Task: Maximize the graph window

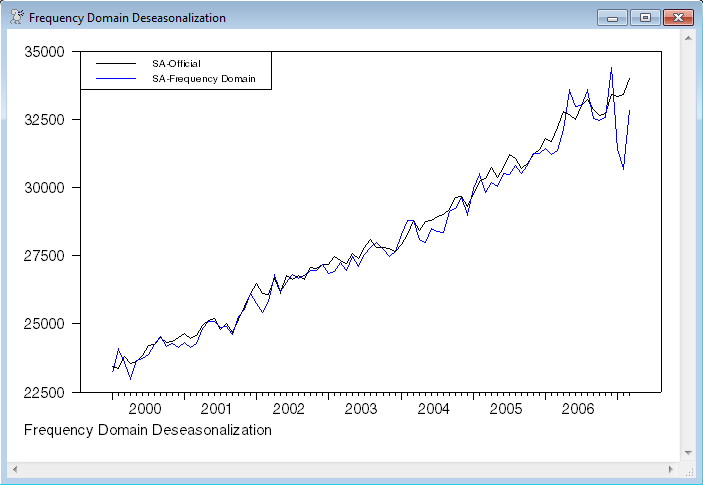Action: [x=645, y=18]
